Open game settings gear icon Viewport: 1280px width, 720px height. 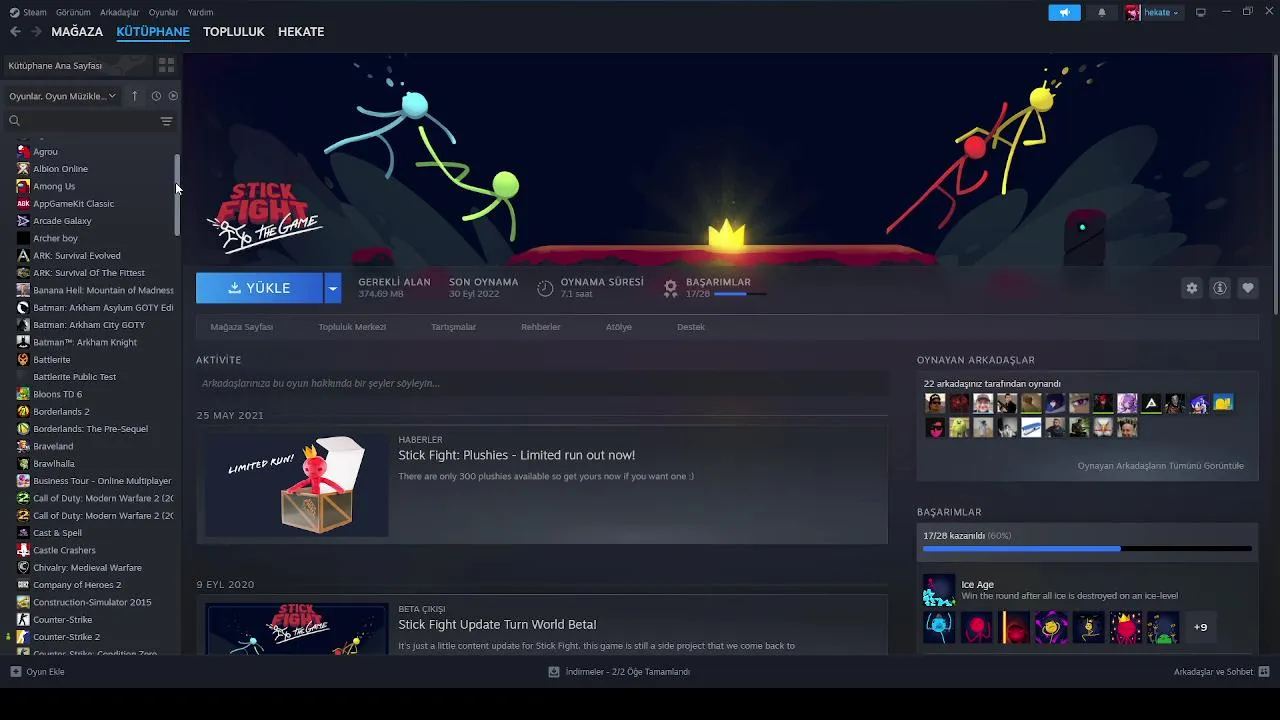tap(1191, 288)
